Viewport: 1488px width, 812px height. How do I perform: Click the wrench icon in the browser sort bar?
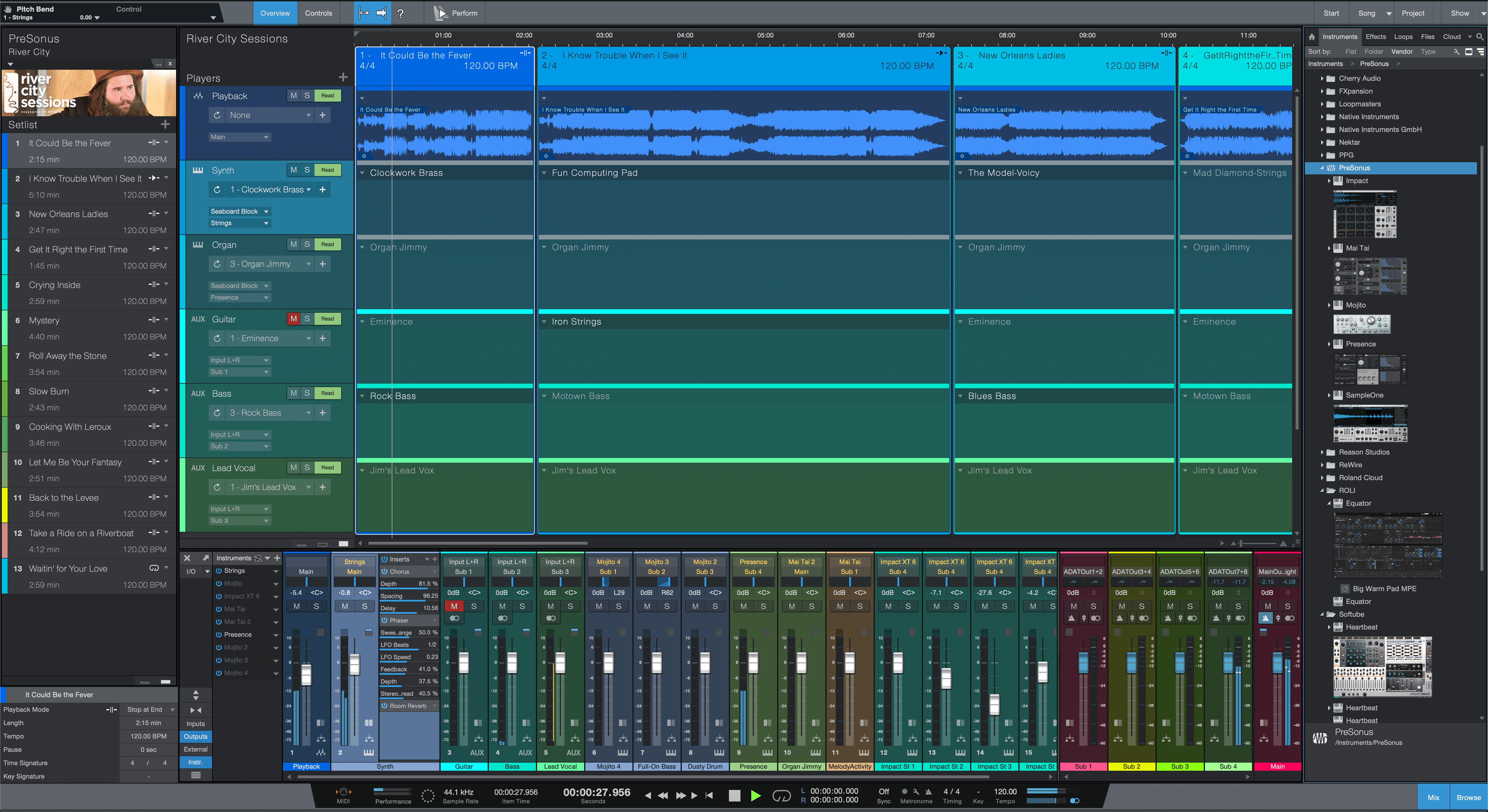click(1456, 52)
